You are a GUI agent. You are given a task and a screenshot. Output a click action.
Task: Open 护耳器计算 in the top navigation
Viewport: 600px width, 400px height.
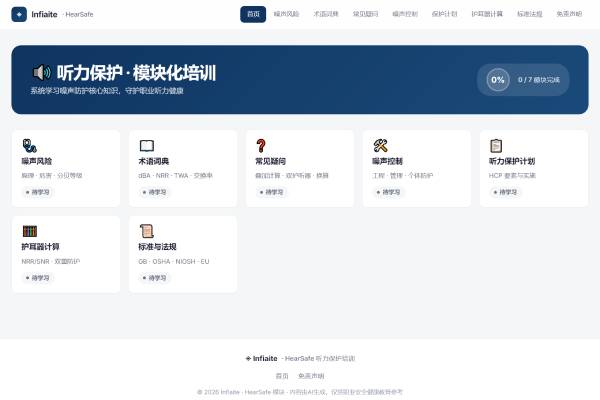[x=487, y=15]
